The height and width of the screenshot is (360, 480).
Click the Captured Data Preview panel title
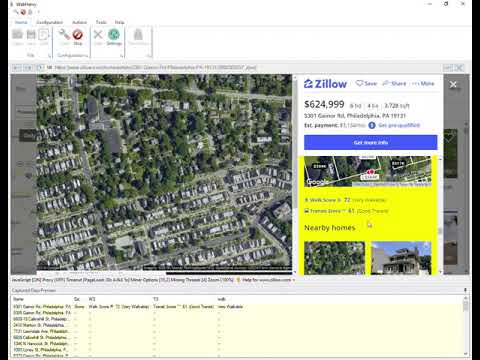[x=34, y=290]
